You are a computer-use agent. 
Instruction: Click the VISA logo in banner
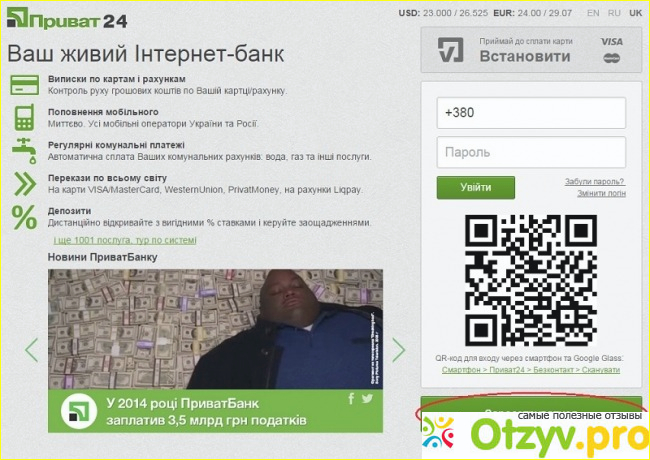point(611,42)
